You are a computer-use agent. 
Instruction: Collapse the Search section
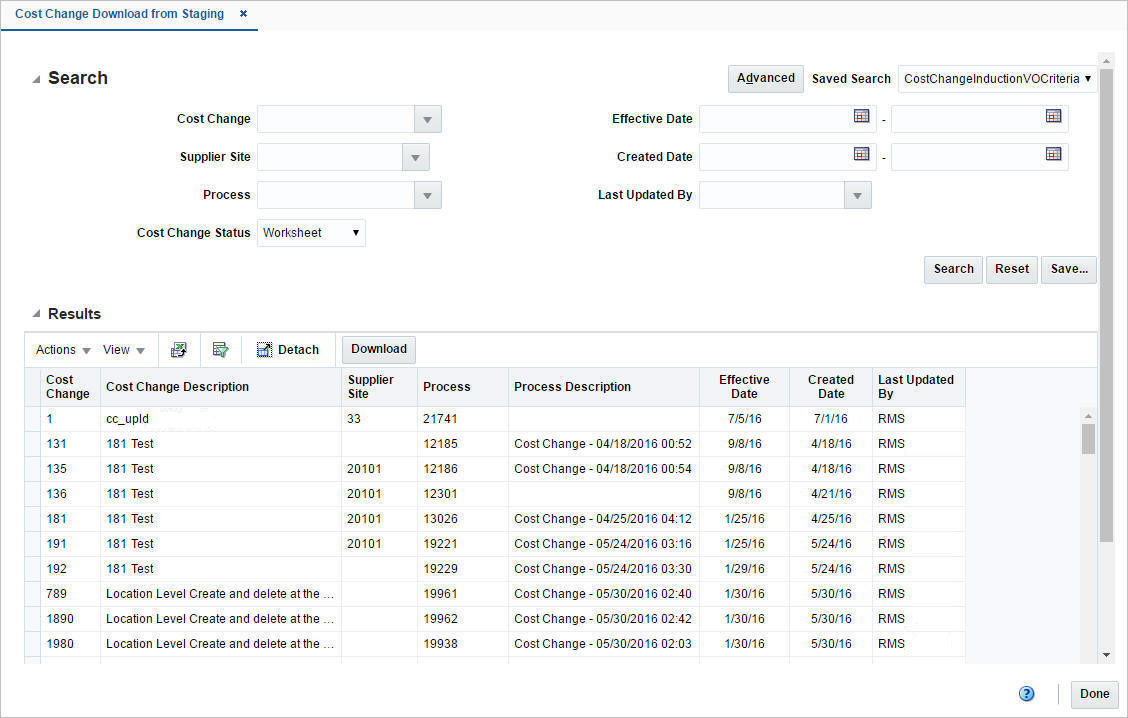pyautogui.click(x=36, y=77)
